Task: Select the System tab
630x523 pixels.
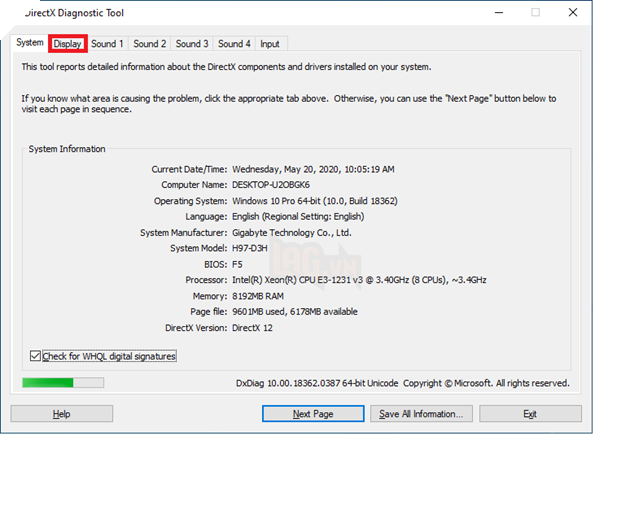Action: tap(30, 43)
